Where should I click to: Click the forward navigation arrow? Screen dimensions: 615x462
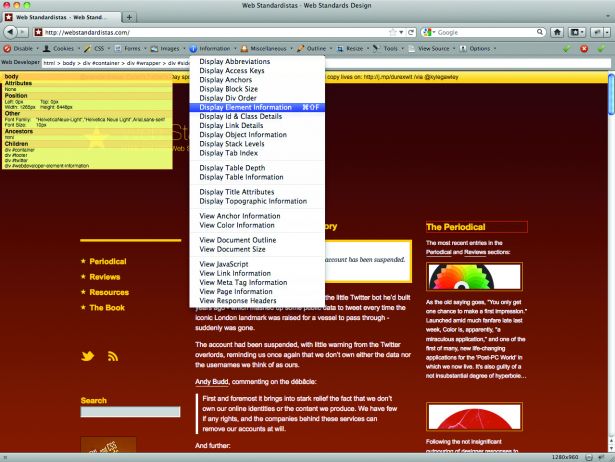pyautogui.click(x=23, y=32)
